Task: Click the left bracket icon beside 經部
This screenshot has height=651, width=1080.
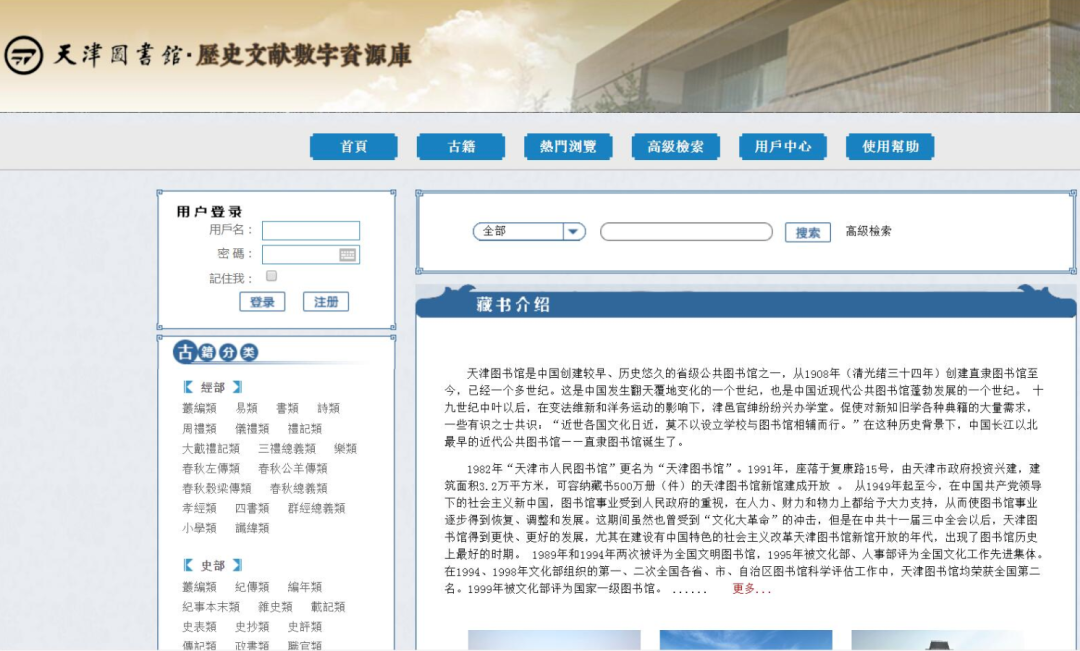Action: tap(188, 387)
